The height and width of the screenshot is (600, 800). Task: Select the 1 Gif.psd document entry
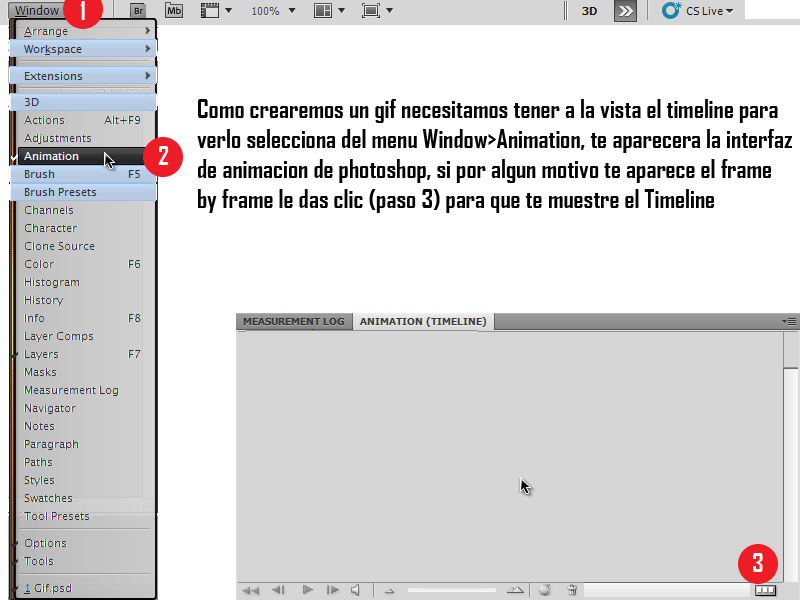pyautogui.click(x=83, y=588)
